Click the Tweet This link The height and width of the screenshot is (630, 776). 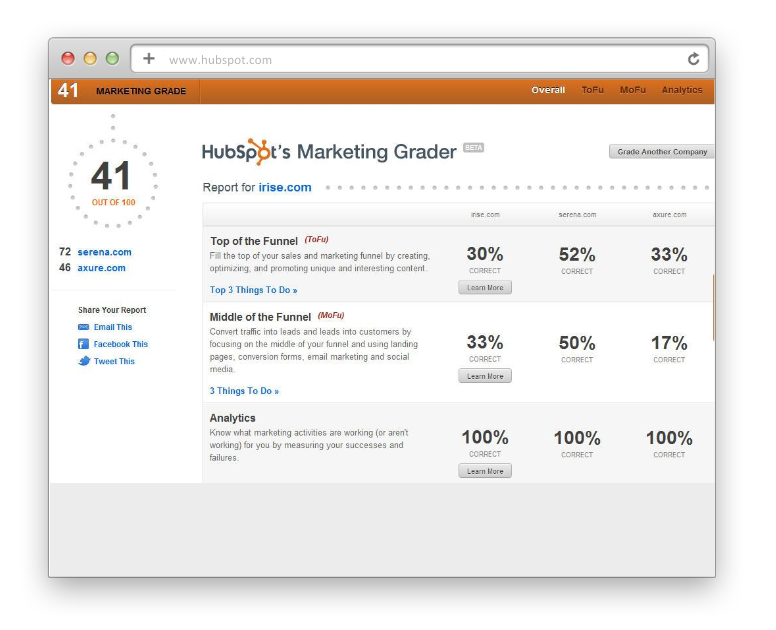114,361
